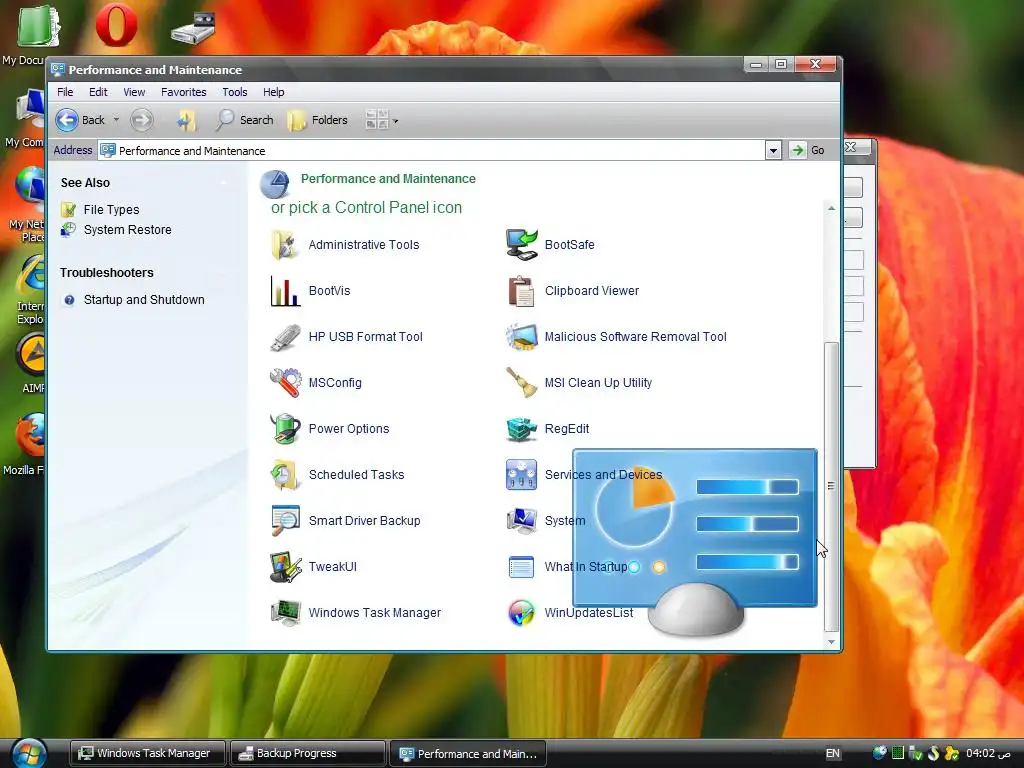This screenshot has width=1024, height=768.
Task: Open the Administrative Tools icon
Action: [x=285, y=245]
